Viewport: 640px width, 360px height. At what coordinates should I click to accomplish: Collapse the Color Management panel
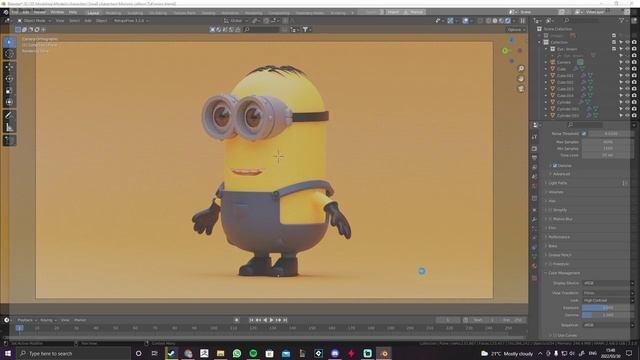[564, 273]
